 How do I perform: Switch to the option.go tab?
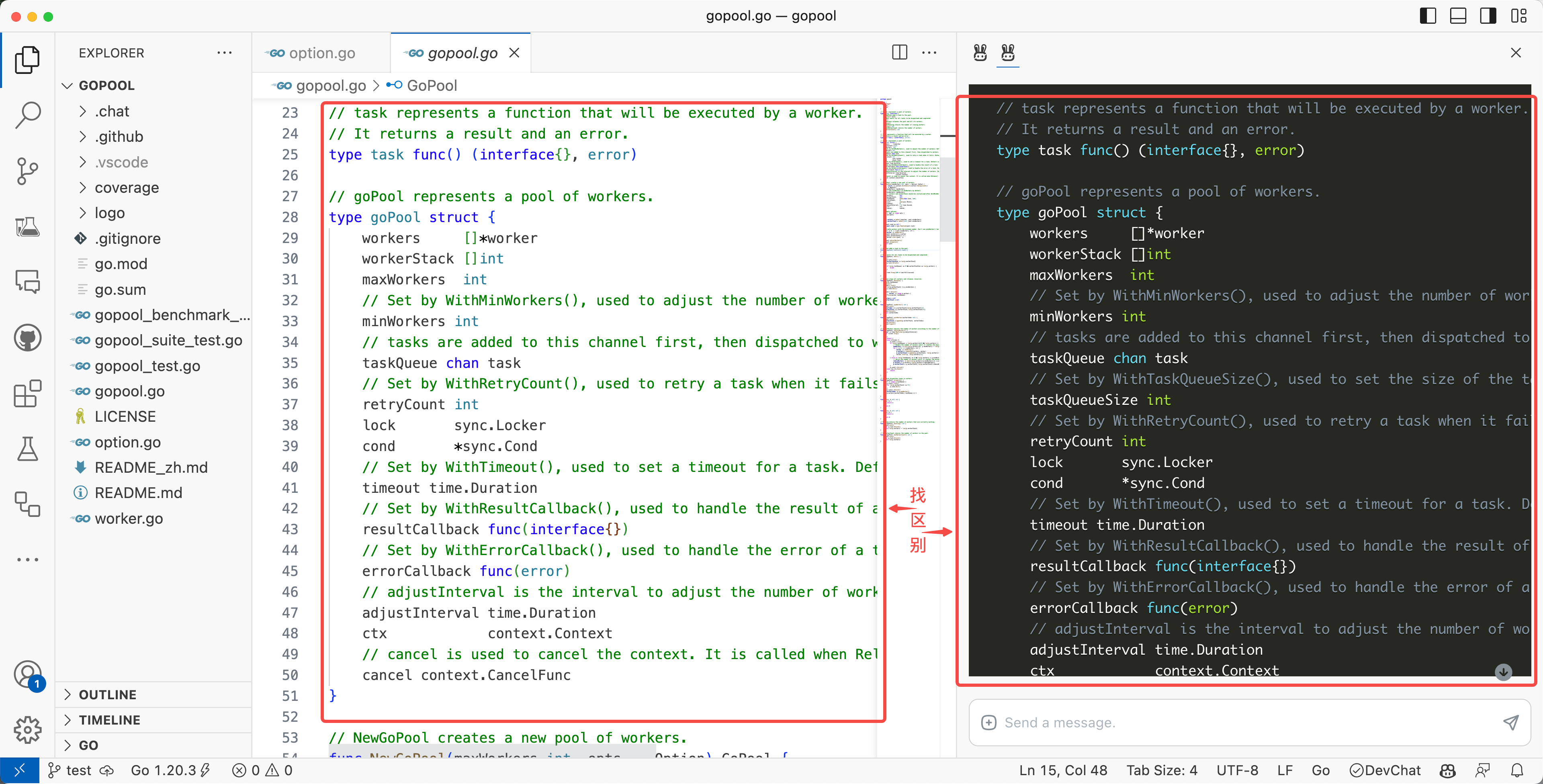click(321, 53)
